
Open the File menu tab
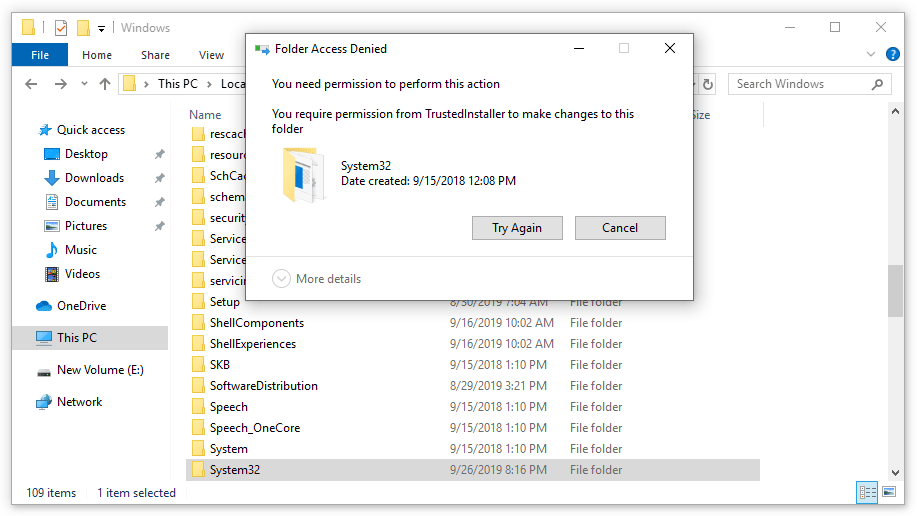40,55
